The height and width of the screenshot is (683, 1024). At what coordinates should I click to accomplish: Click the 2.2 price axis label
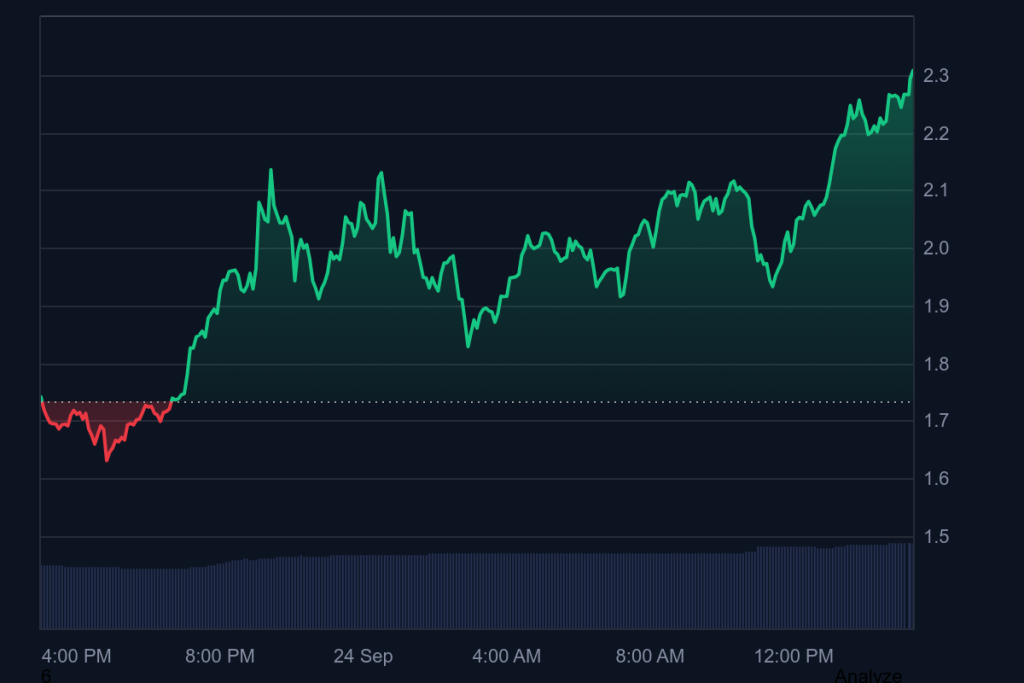click(x=936, y=134)
